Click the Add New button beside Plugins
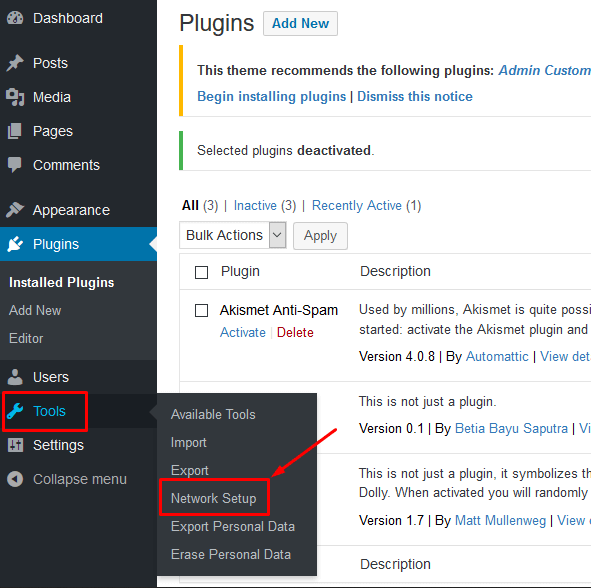This screenshot has width=591, height=588. coord(300,23)
